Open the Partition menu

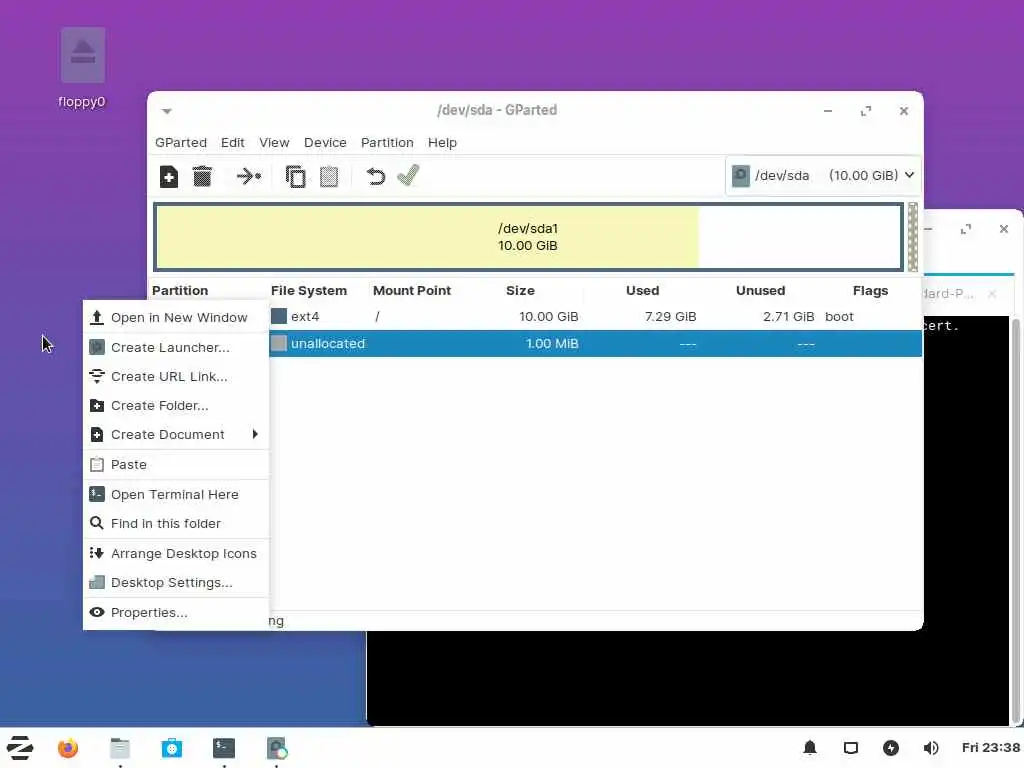[387, 142]
